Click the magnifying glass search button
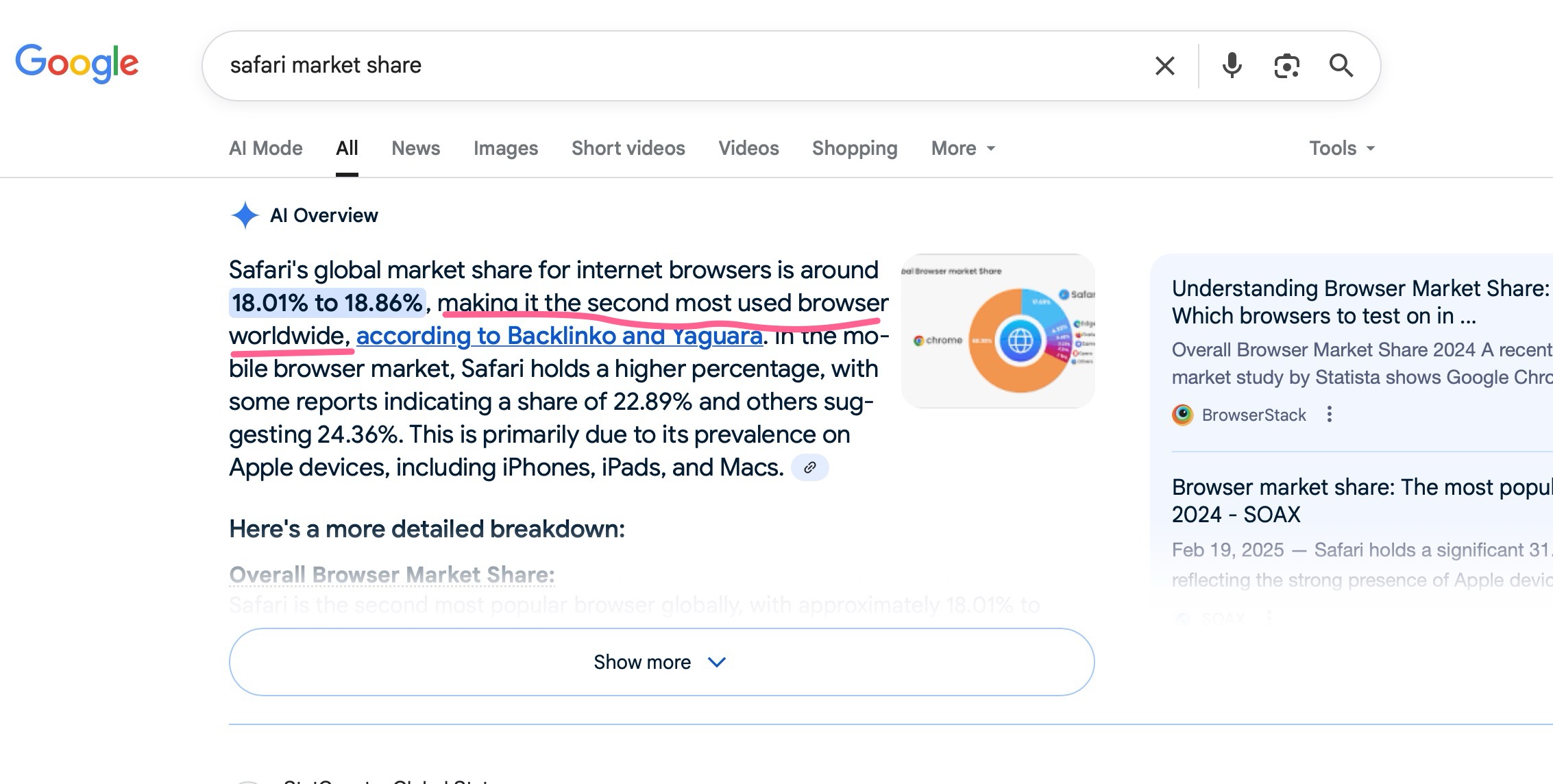This screenshot has width=1553, height=784. (x=1341, y=66)
